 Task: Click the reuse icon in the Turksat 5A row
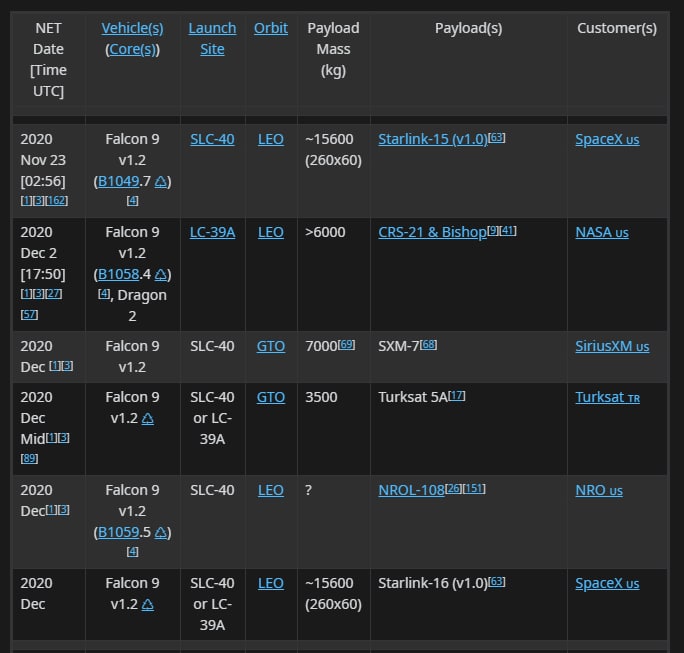point(148,419)
